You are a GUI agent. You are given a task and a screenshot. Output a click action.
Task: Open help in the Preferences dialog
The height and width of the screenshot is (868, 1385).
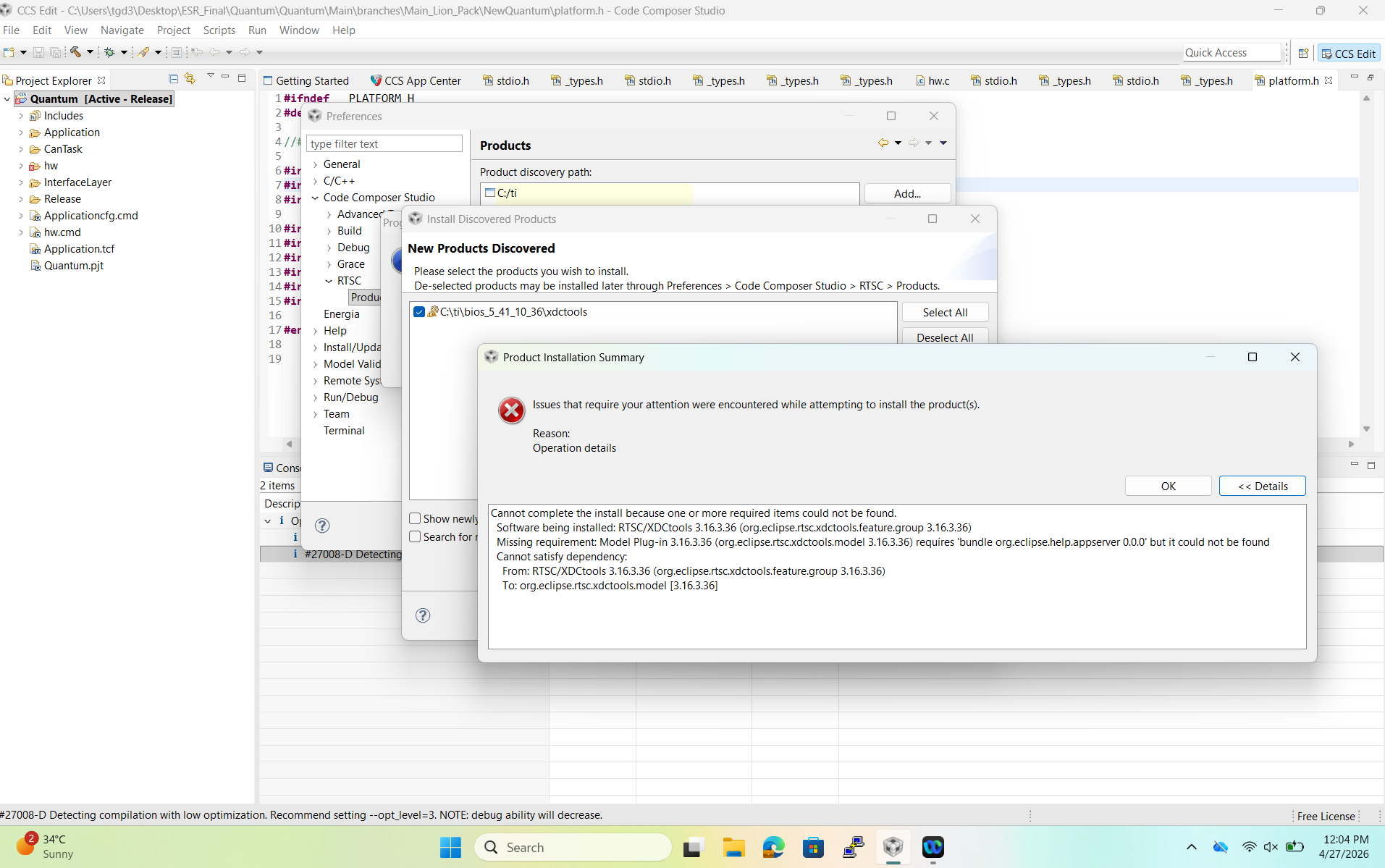click(x=322, y=526)
